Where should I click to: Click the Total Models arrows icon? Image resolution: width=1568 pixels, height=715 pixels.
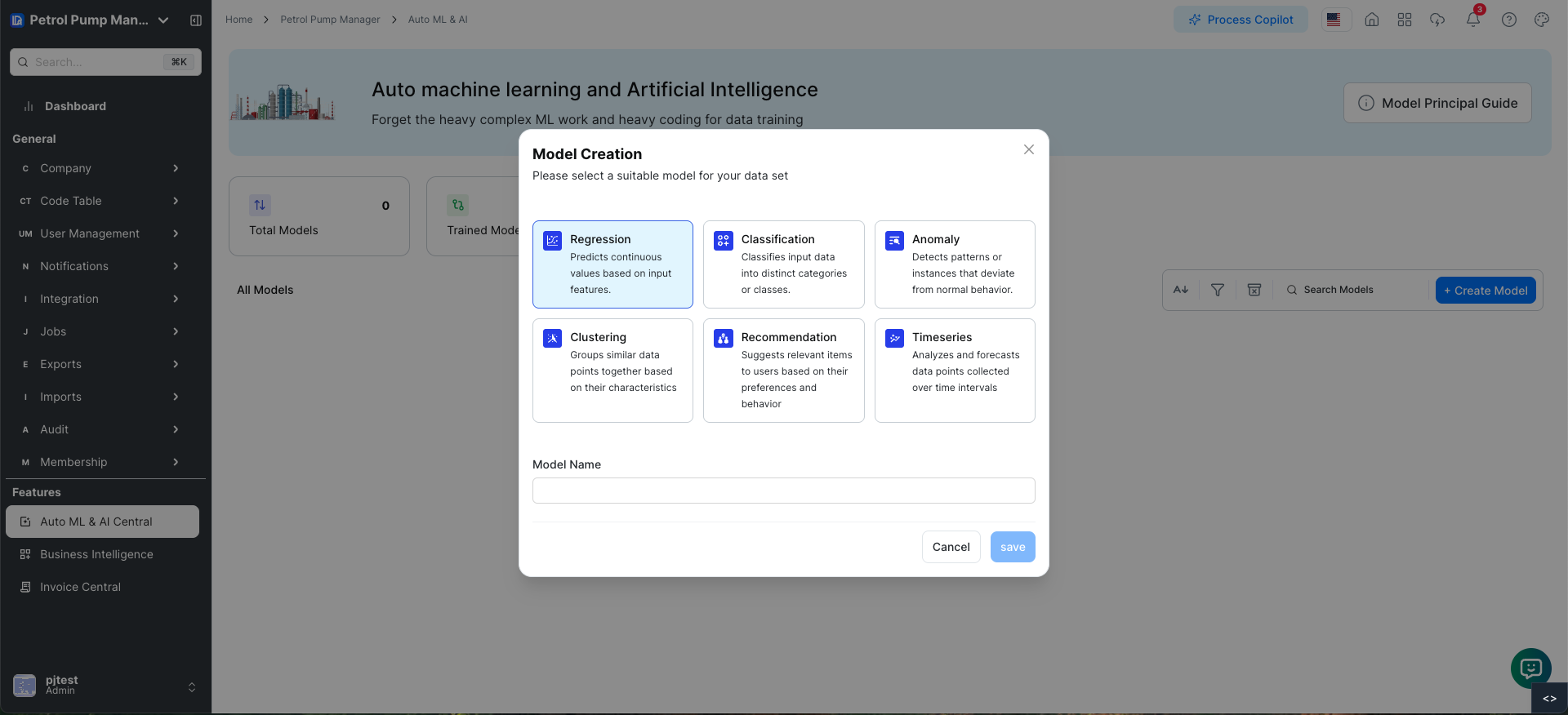pyautogui.click(x=260, y=205)
